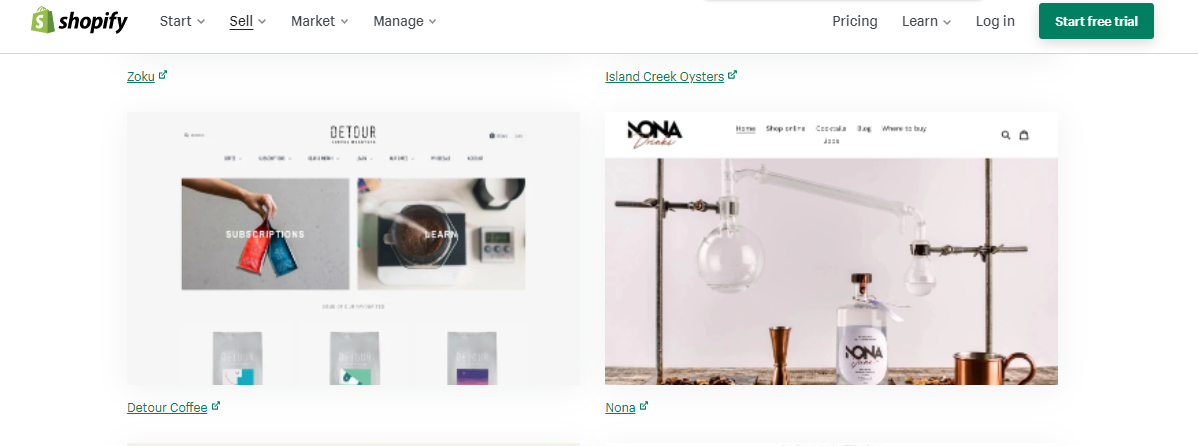Screen dimensions: 1198x446
Task: Click the Shopify bag logo
Action: point(43,21)
